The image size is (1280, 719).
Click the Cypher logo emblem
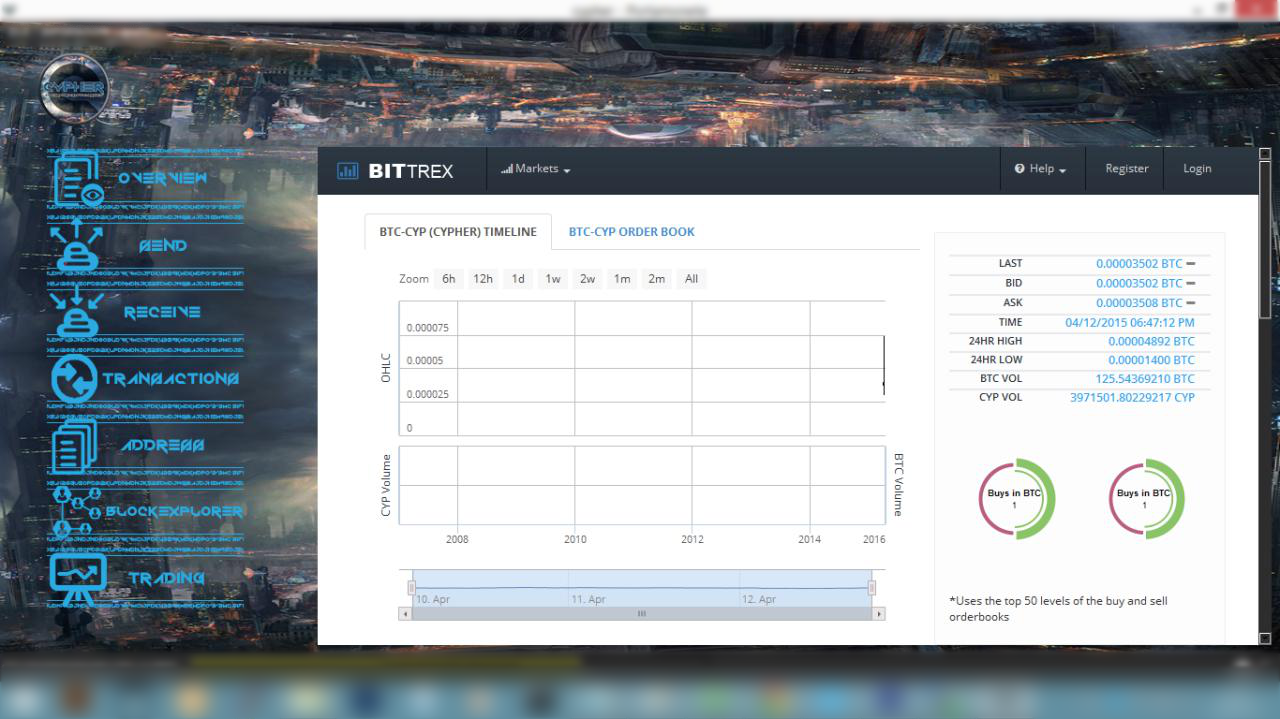pyautogui.click(x=73, y=88)
